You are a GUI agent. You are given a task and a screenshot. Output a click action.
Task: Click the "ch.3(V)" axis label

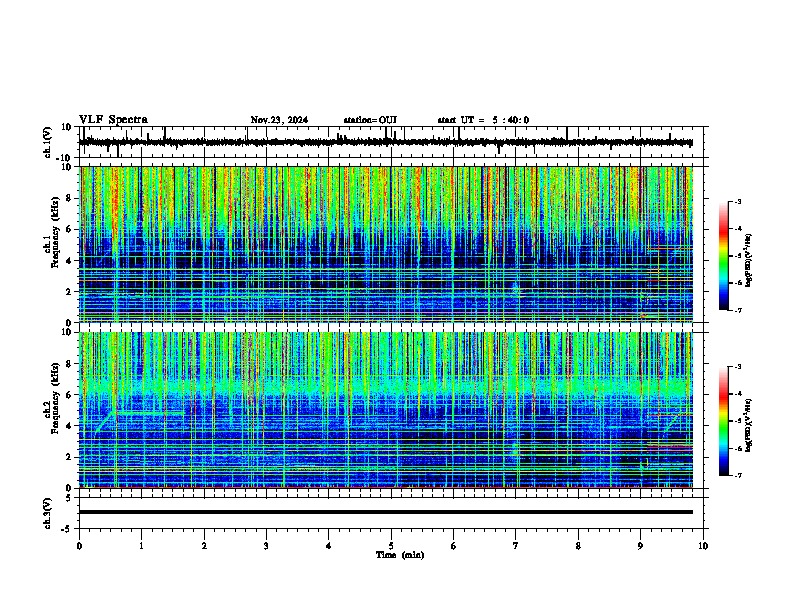click(49, 513)
